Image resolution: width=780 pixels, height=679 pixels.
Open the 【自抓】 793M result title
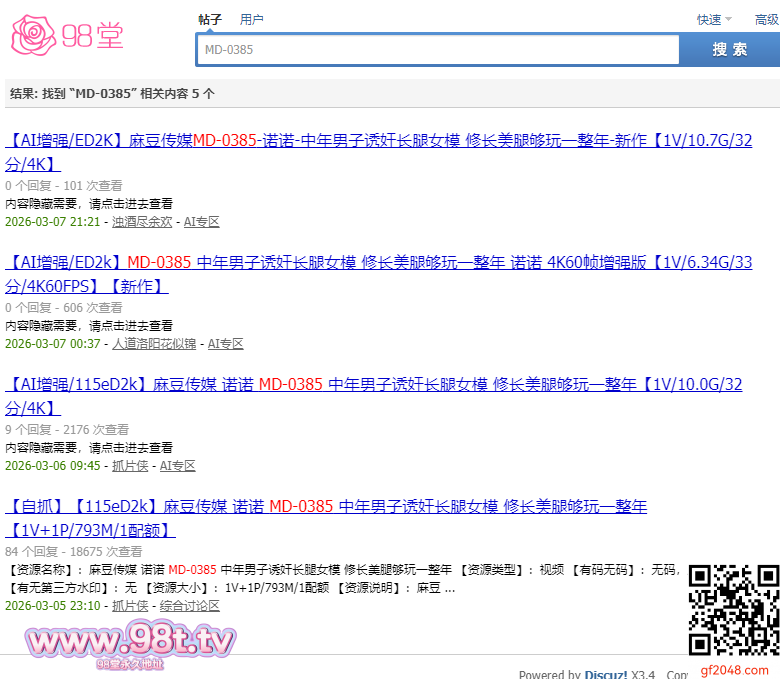[326, 518]
